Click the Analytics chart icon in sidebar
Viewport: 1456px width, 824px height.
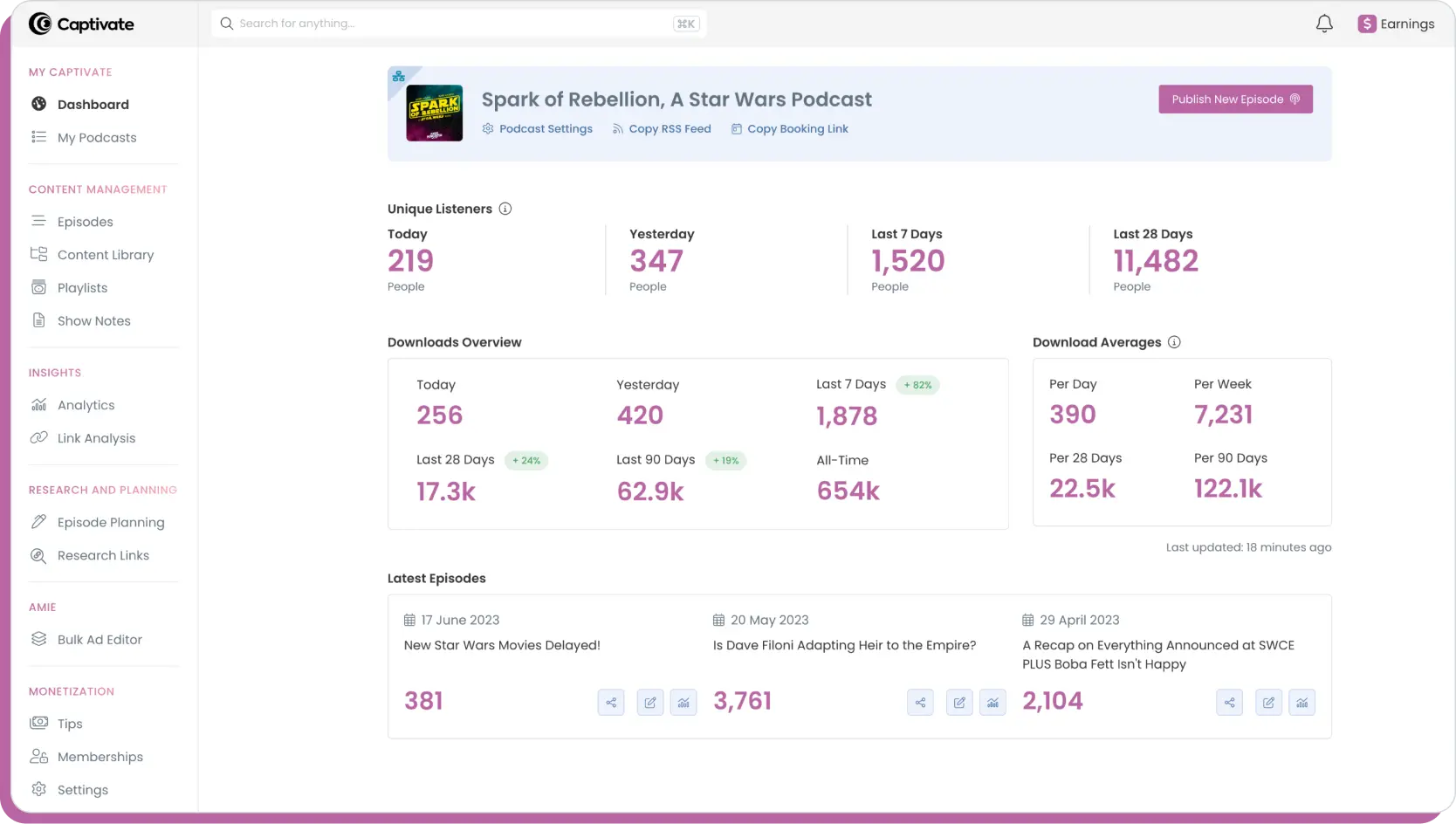pyautogui.click(x=38, y=405)
